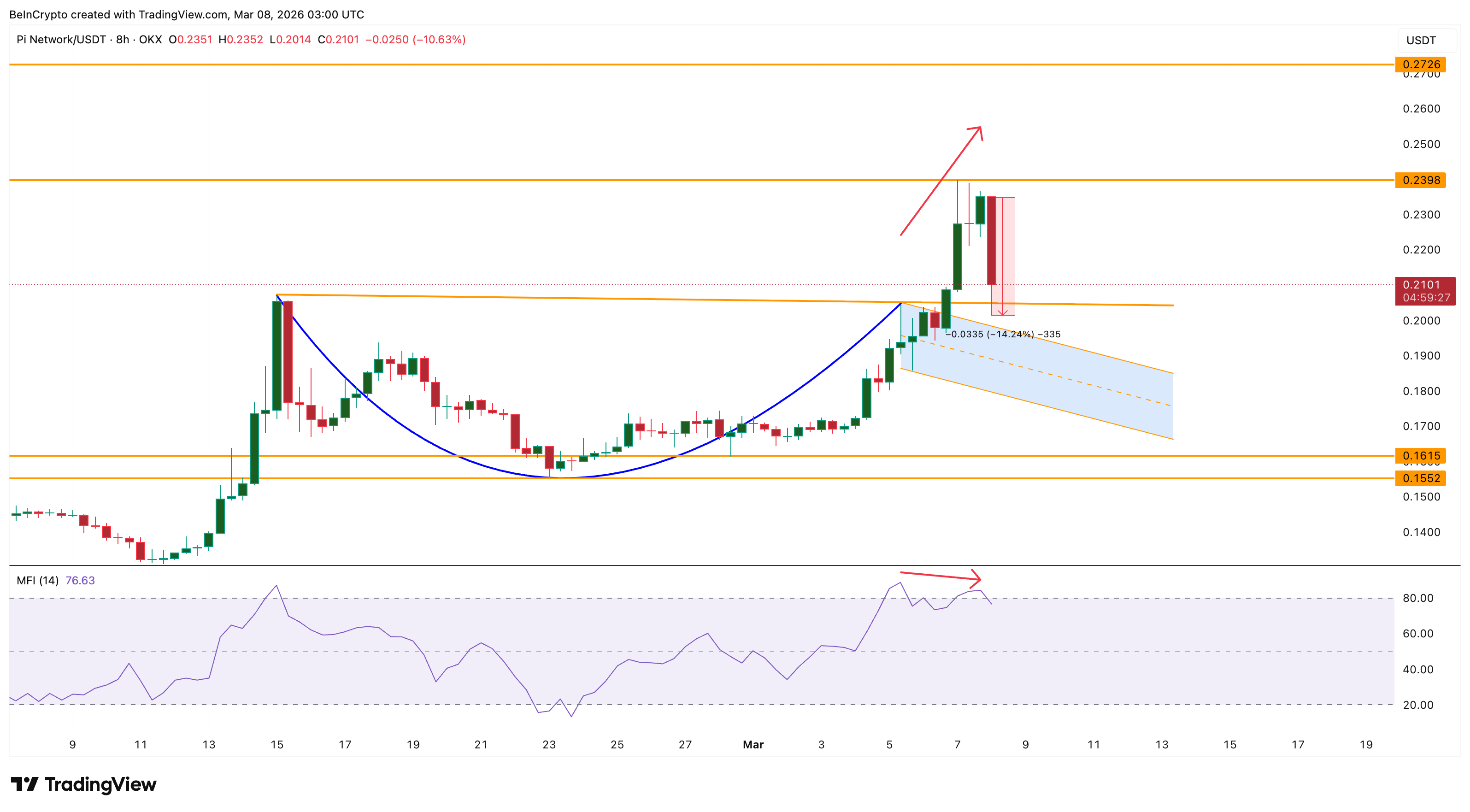Click the TradingView wordmark text

coord(100,783)
